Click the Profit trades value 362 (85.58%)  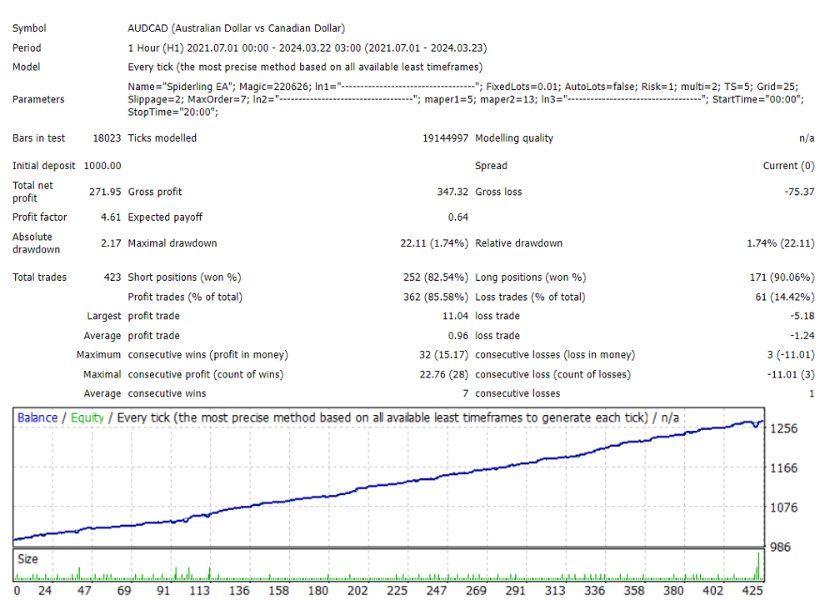(435, 297)
